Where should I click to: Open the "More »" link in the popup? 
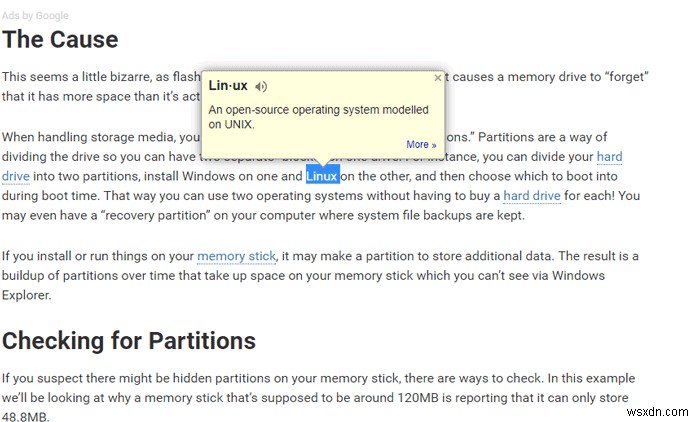(x=421, y=145)
